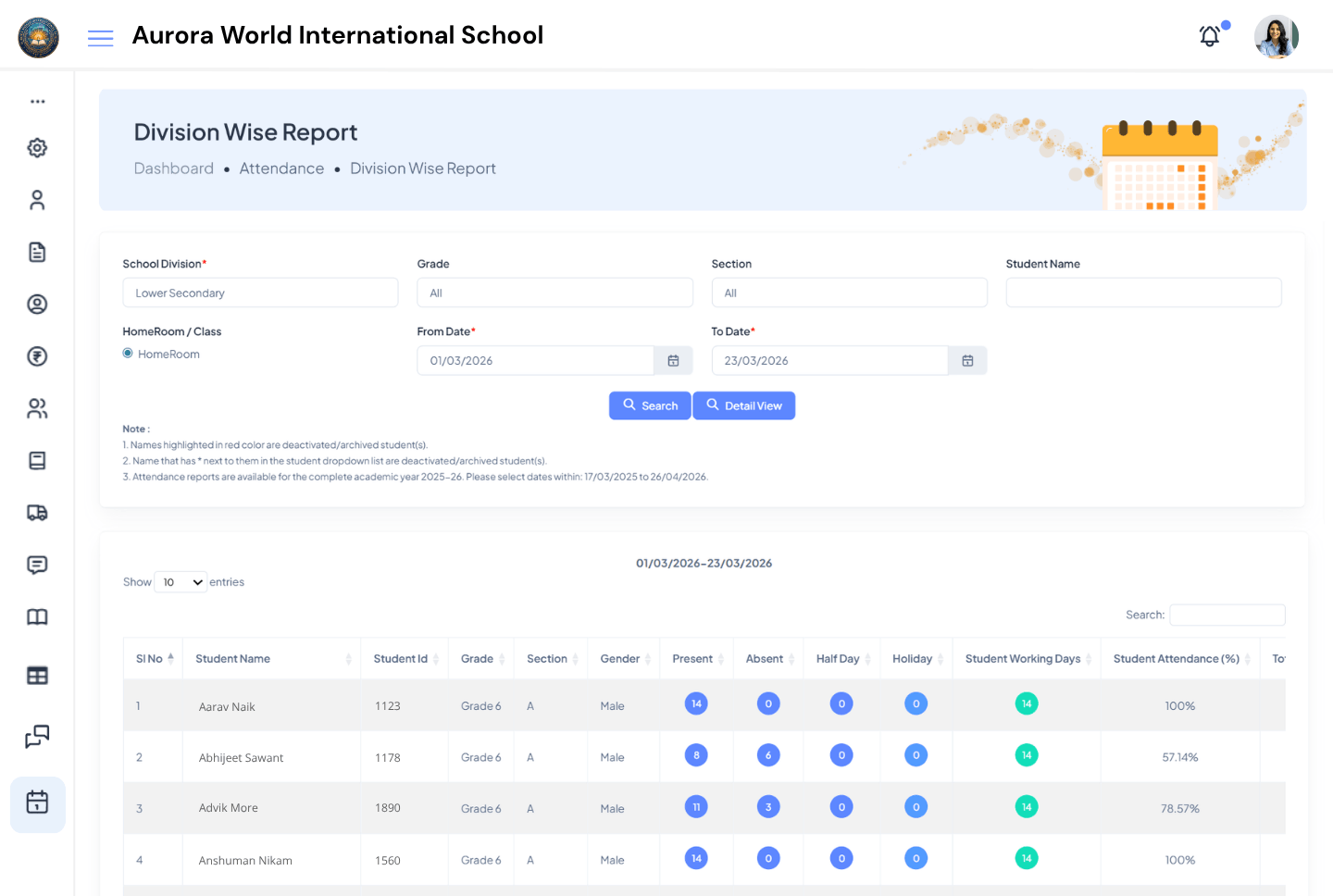Click the notification bell icon
The image size is (1333, 896).
tap(1209, 36)
